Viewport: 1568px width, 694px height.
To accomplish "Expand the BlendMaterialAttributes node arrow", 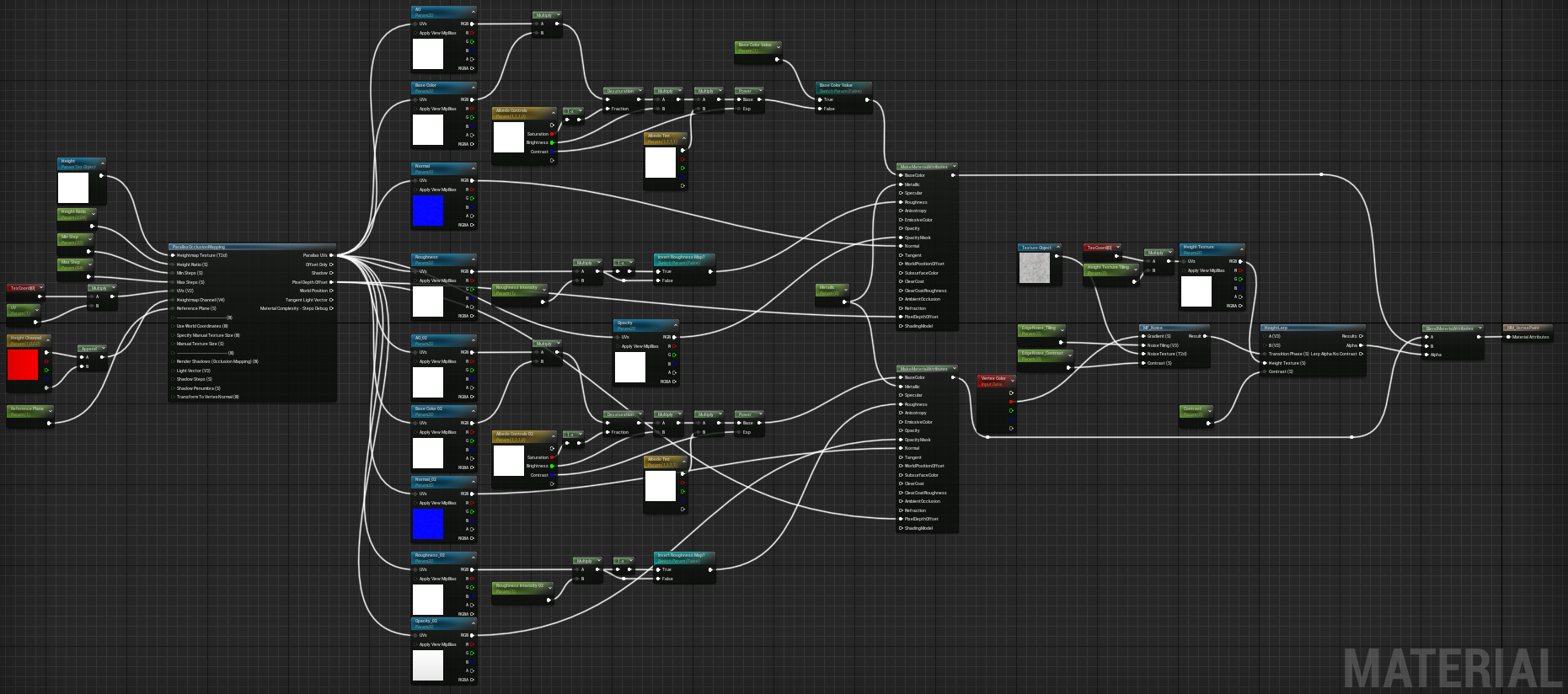I will click(x=1479, y=328).
